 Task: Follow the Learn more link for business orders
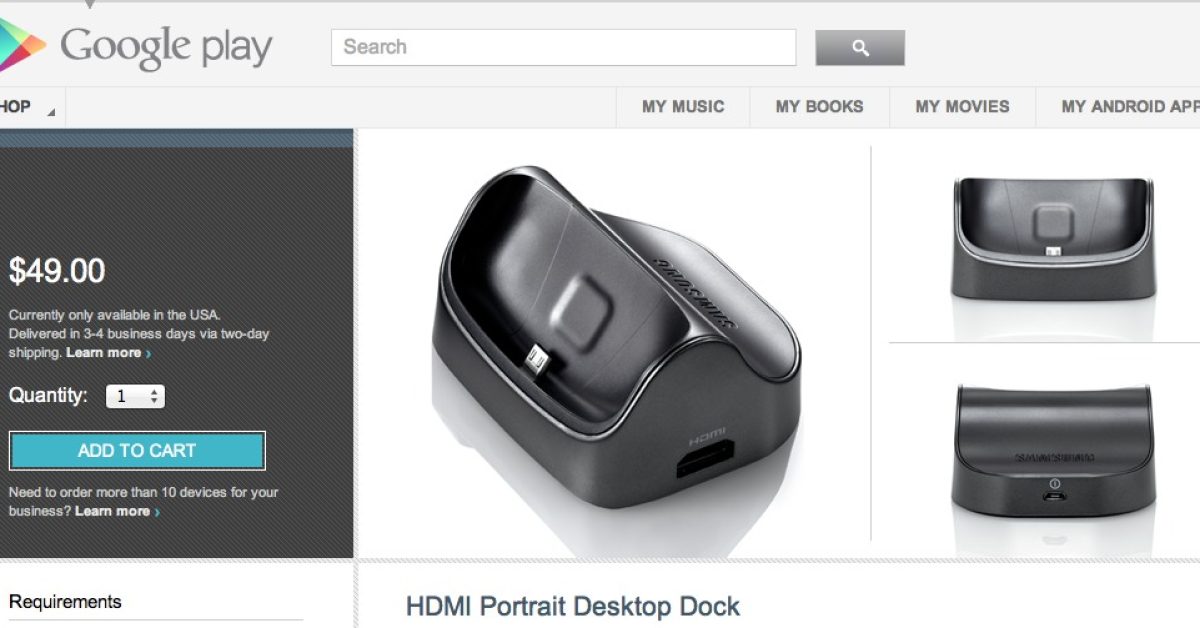coord(112,511)
